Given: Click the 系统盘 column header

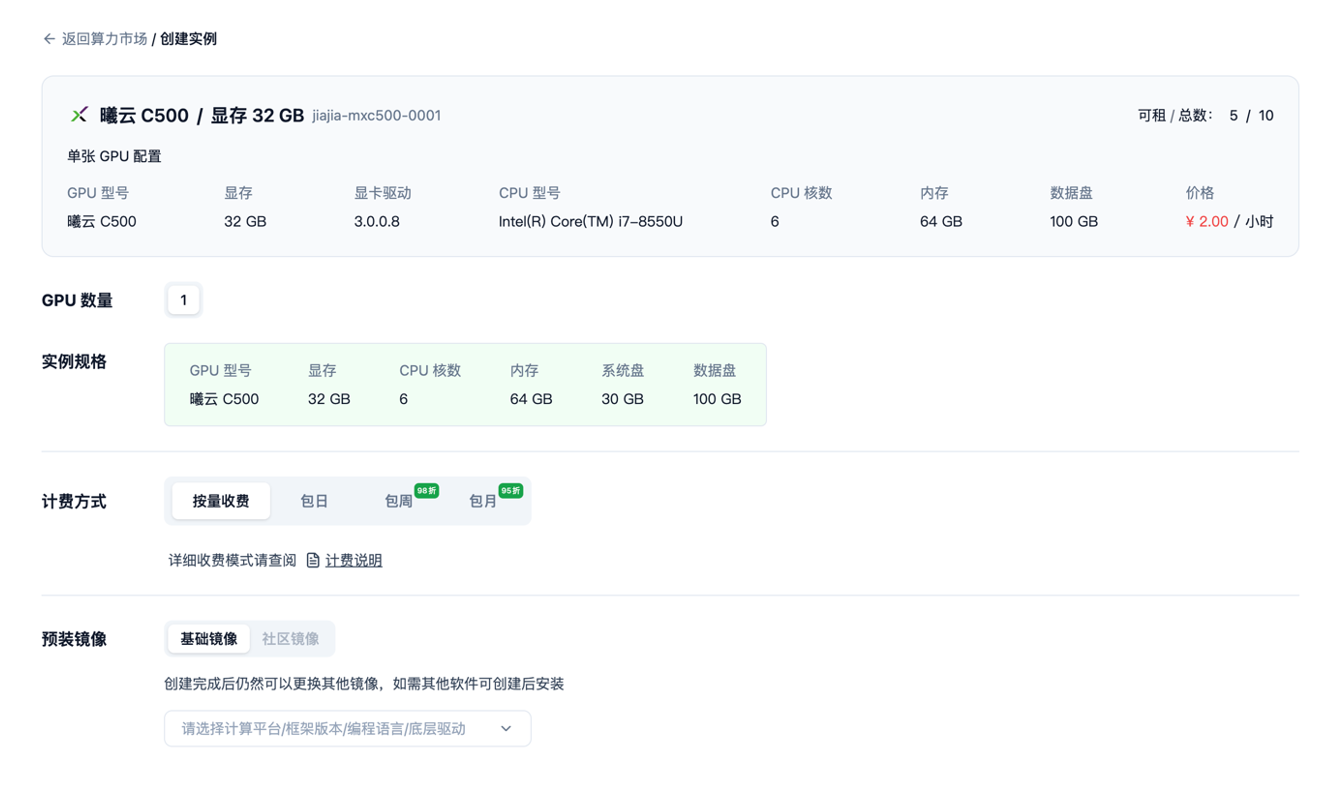Looking at the screenshot, I should (622, 370).
